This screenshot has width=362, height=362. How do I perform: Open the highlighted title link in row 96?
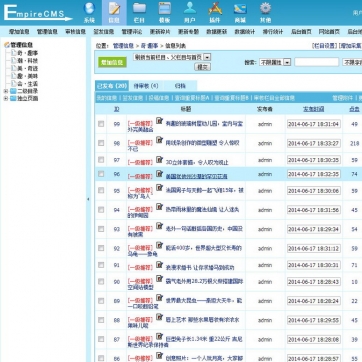click(x=196, y=176)
